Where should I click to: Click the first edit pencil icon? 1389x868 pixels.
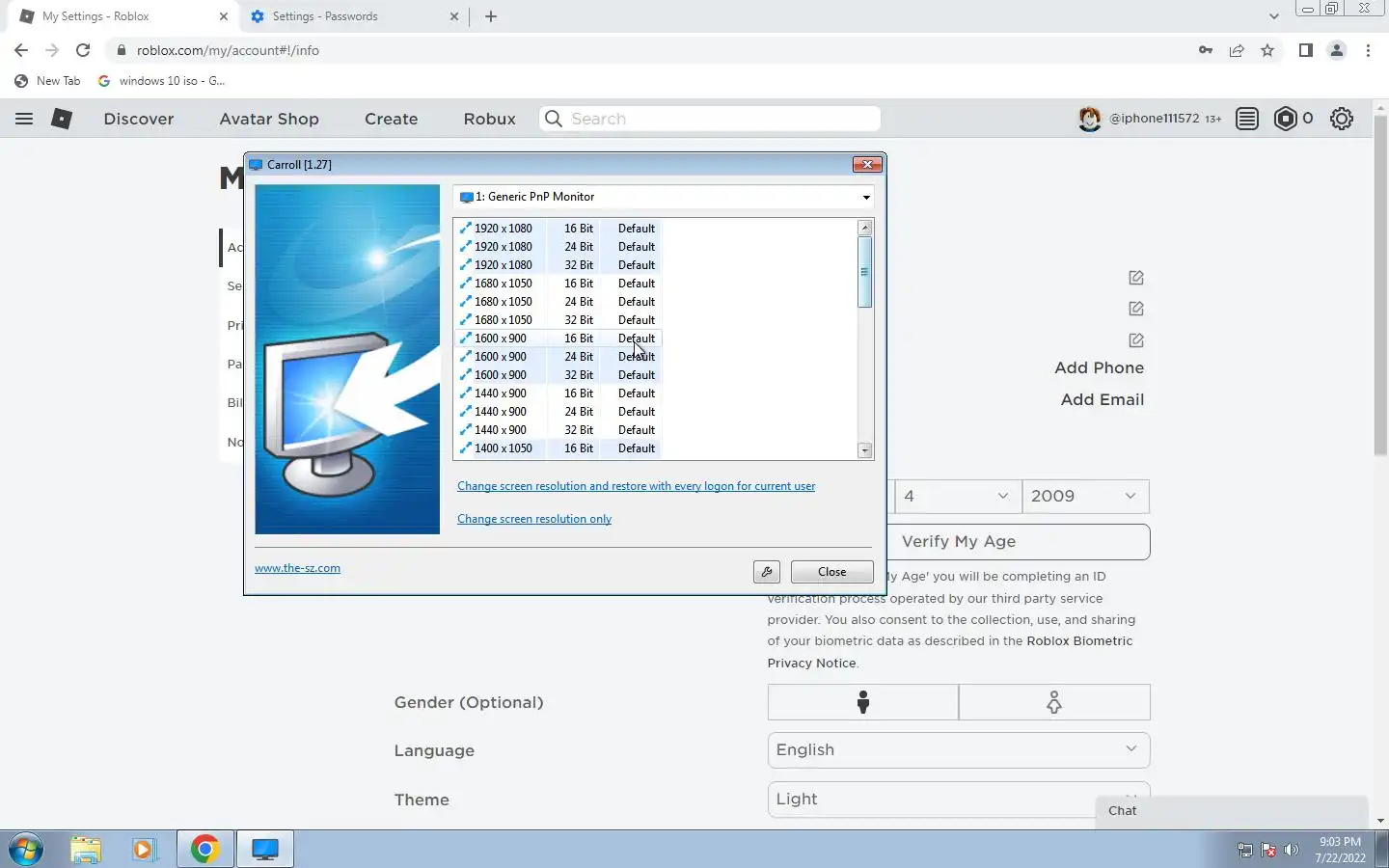pyautogui.click(x=1136, y=278)
